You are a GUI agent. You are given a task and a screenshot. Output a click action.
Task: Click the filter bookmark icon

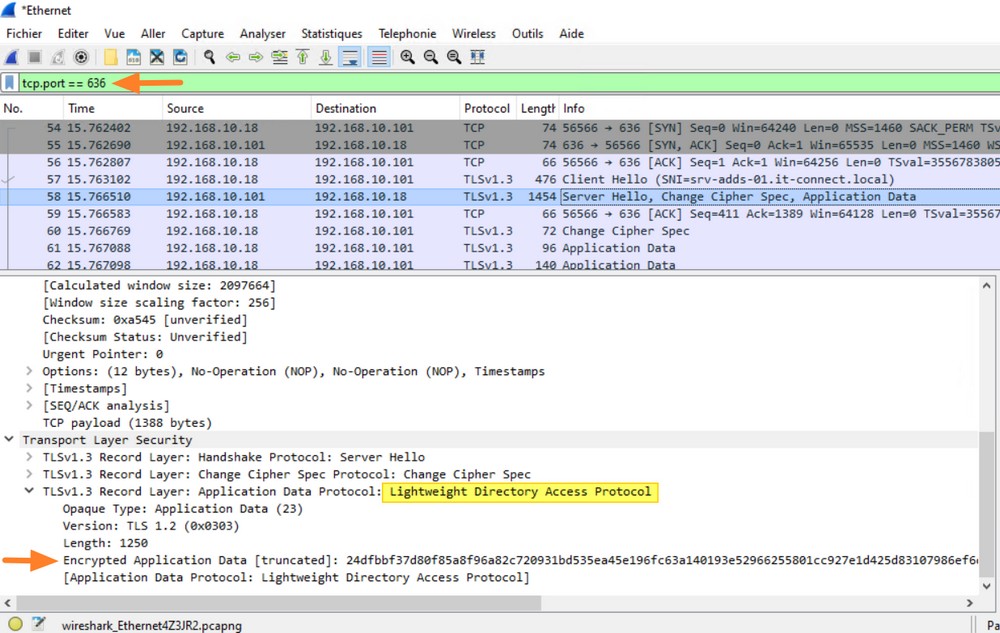tap(10, 83)
